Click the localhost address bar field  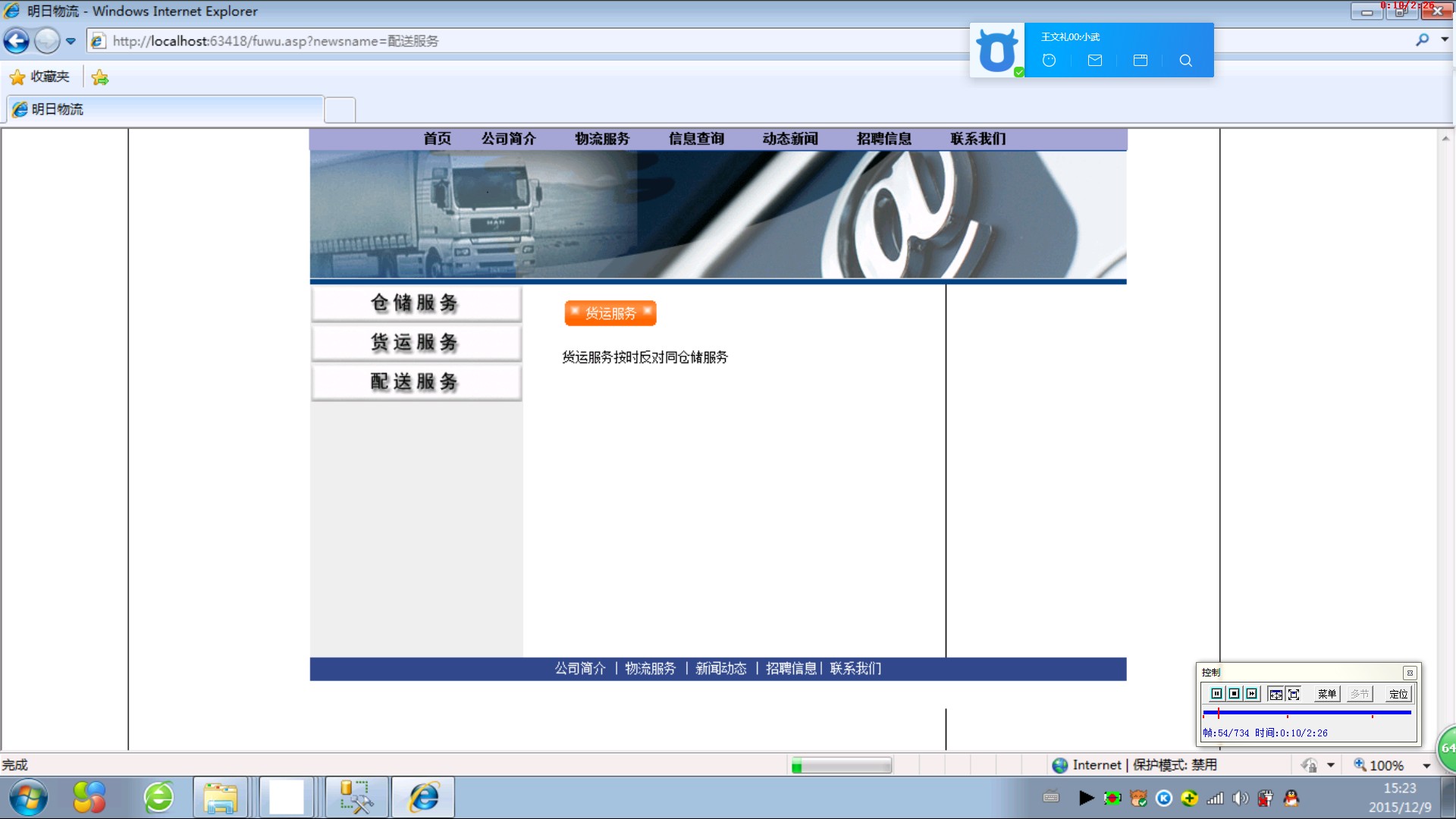click(523, 41)
